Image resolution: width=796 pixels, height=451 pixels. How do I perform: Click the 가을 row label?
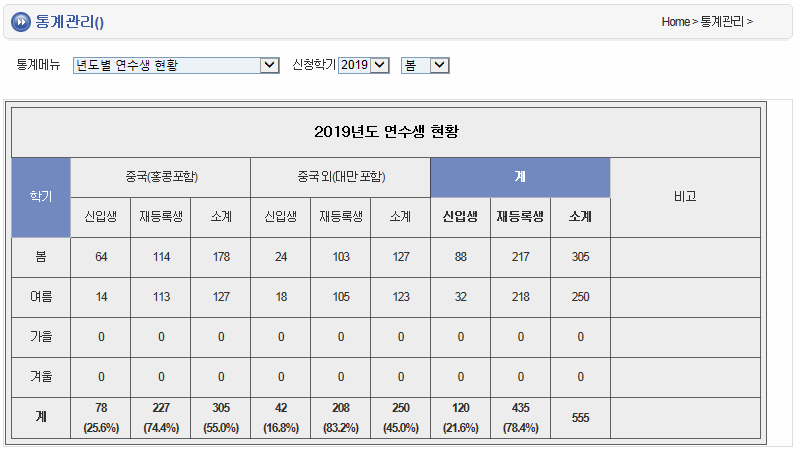41,337
